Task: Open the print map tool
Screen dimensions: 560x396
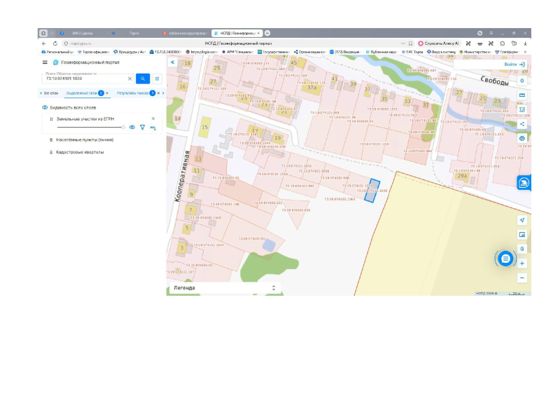Action: (522, 109)
